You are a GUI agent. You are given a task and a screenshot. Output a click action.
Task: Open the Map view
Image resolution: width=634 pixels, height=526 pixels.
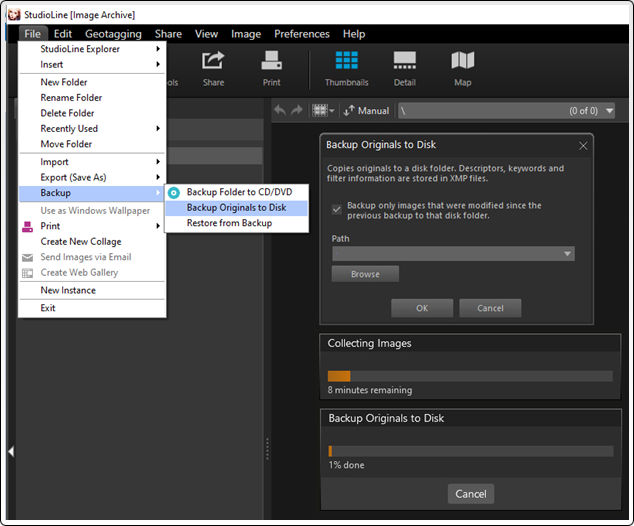pos(462,68)
